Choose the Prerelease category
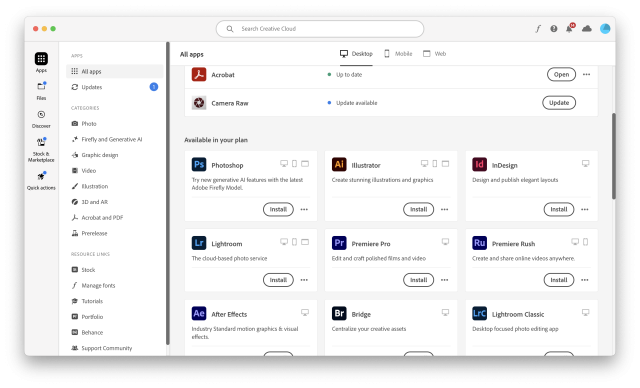The width and height of the screenshot is (640, 388). click(x=89, y=233)
